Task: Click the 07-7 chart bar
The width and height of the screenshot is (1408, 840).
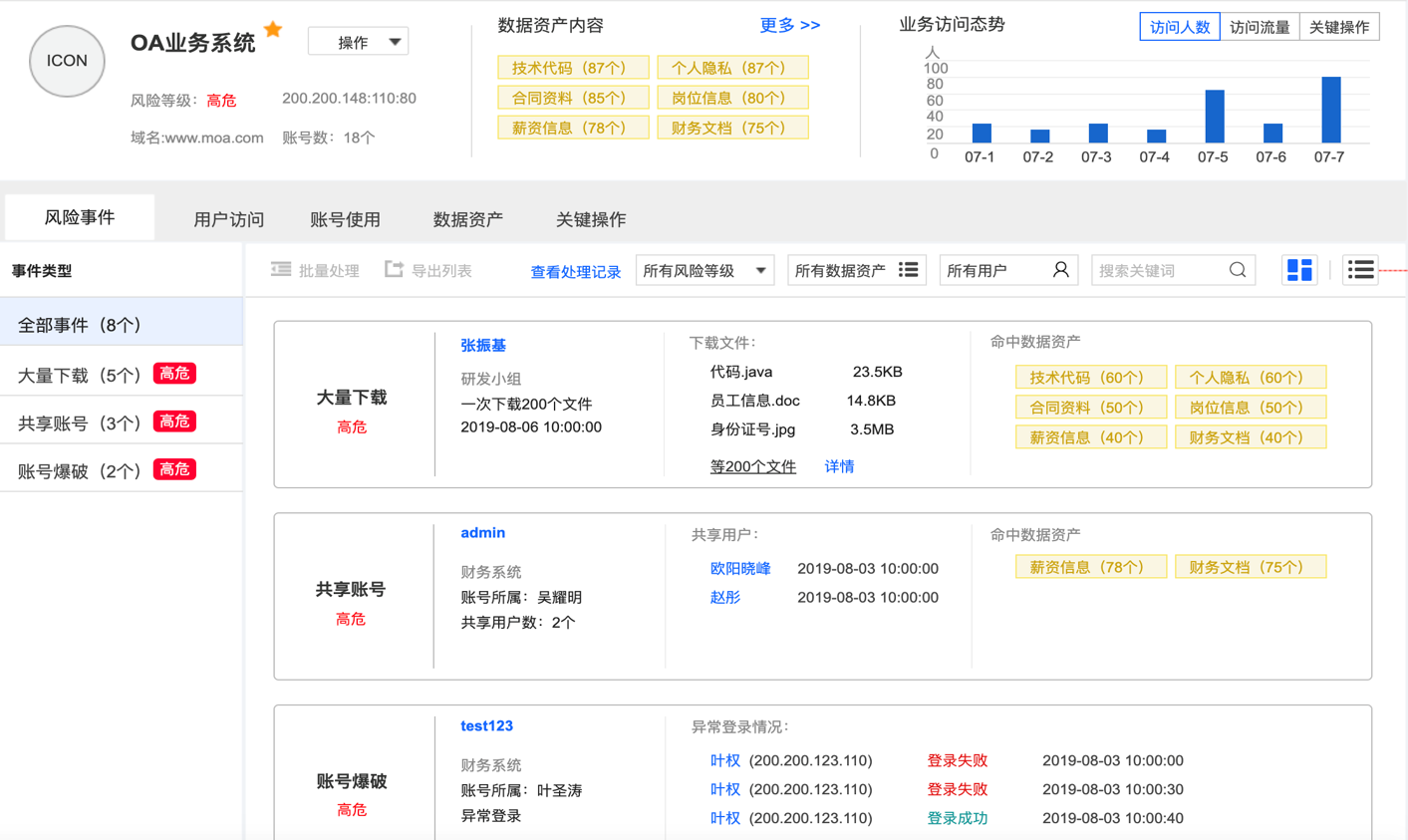Action: pos(1330,110)
